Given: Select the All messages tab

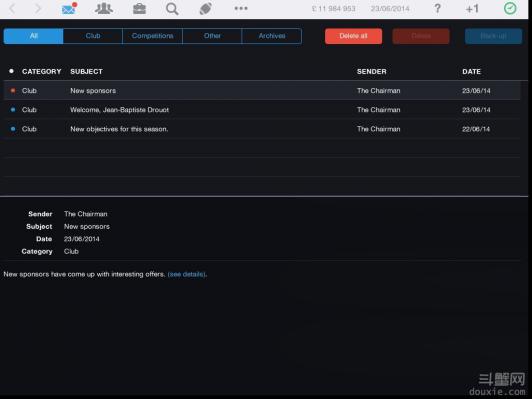Looking at the screenshot, I should point(33,36).
